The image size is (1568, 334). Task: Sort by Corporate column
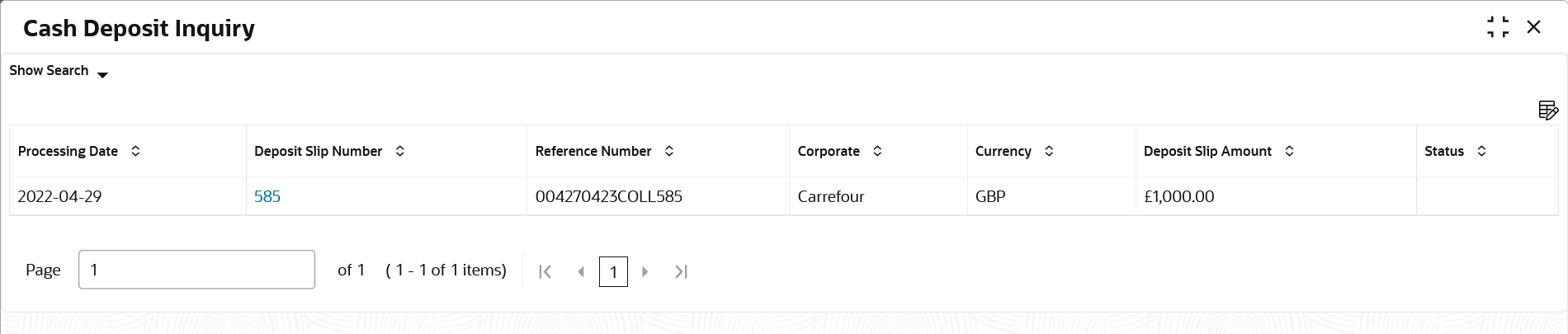877,151
